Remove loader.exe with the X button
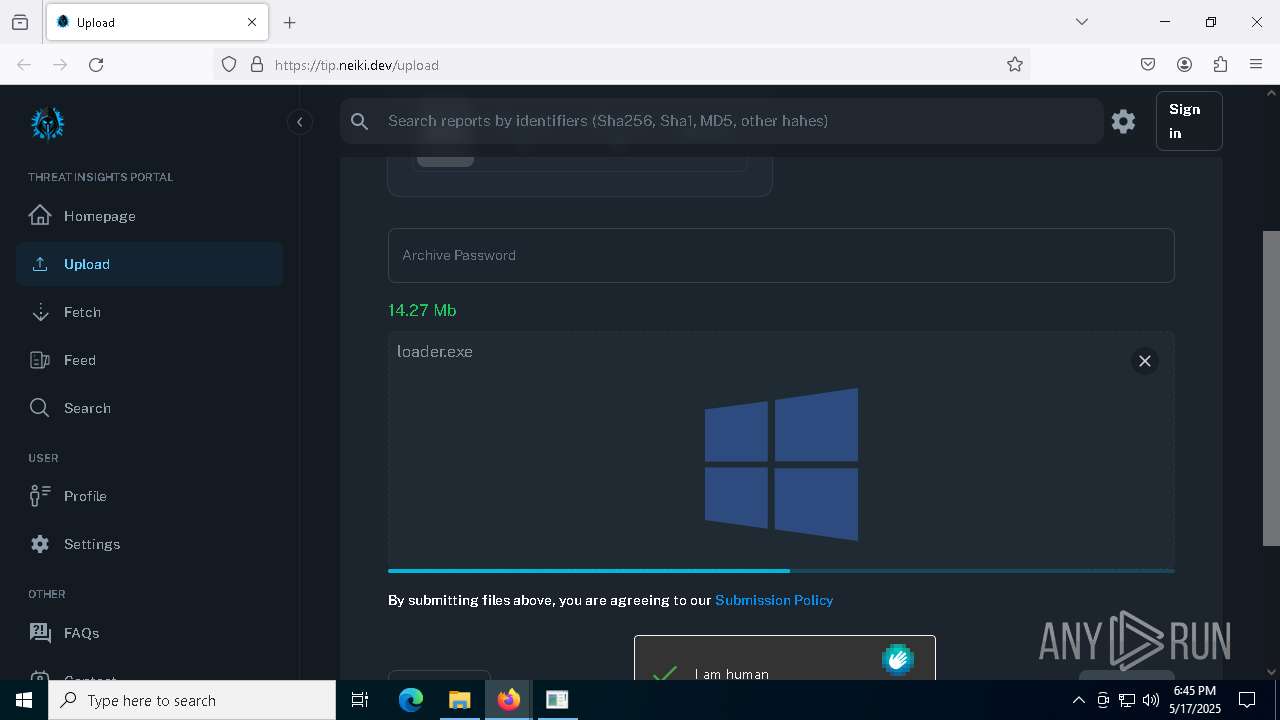1280x720 pixels. (x=1145, y=361)
